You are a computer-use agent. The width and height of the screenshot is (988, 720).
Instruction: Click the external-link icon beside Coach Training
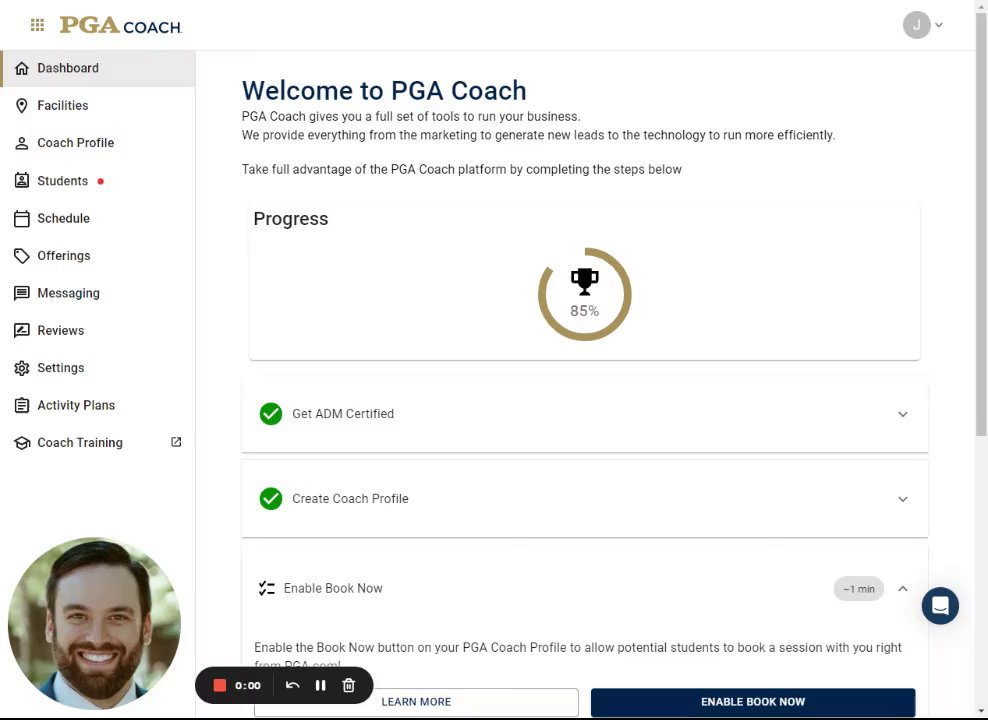pos(176,442)
